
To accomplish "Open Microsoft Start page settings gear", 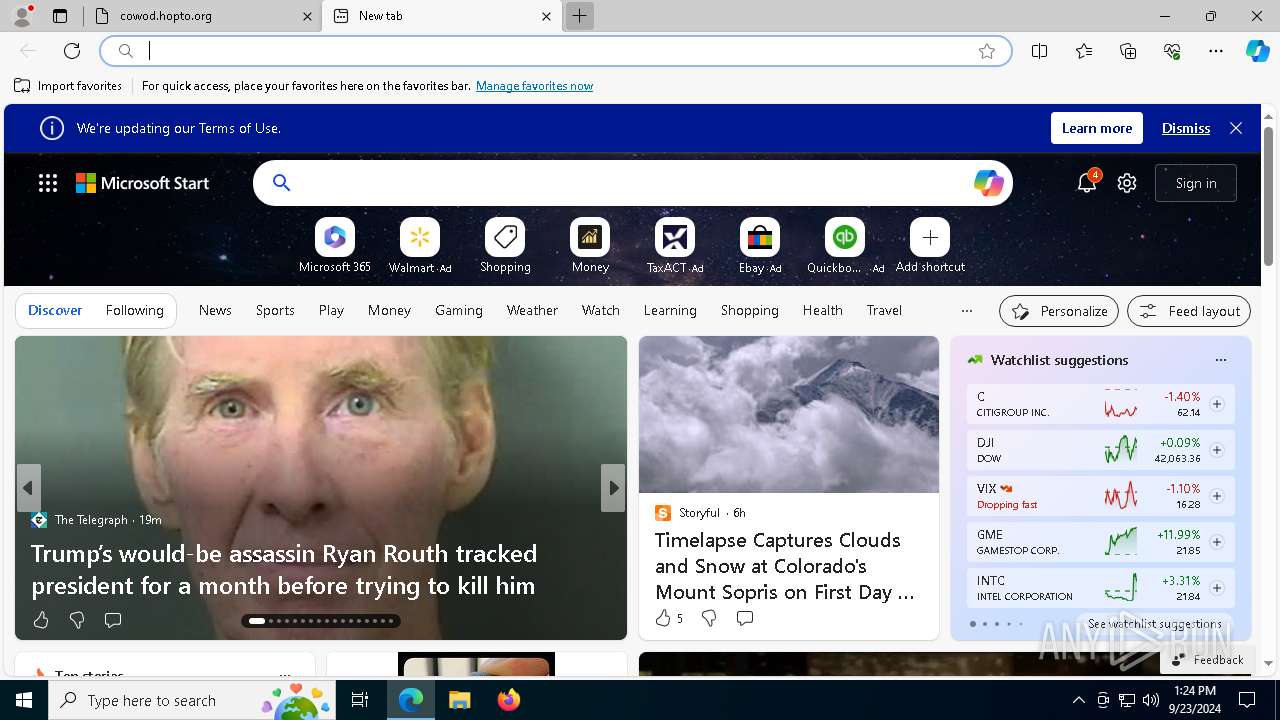I will tap(1127, 183).
